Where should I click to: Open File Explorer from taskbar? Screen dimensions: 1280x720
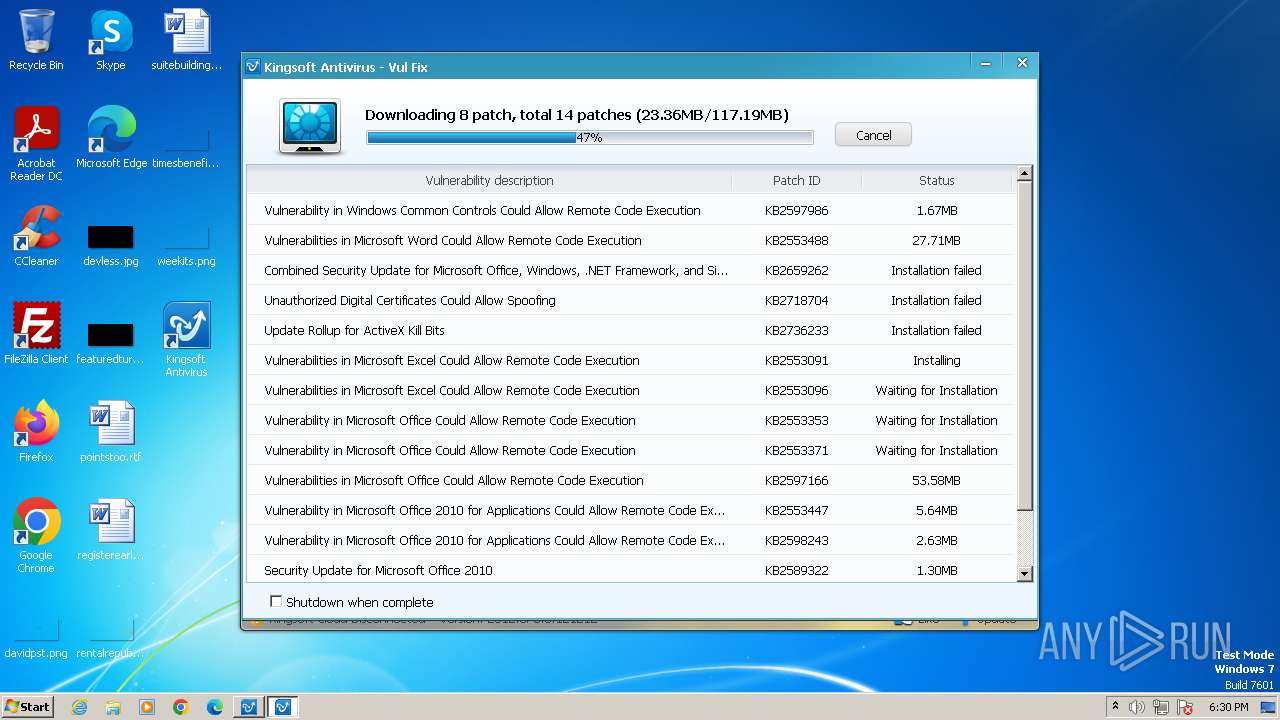(x=113, y=707)
